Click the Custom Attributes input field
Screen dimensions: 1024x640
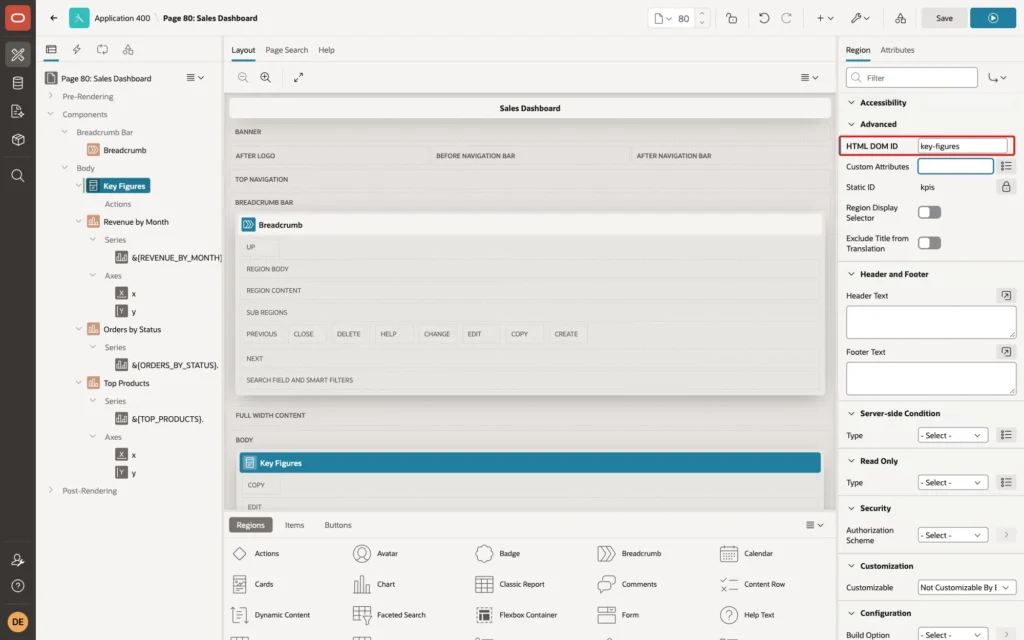coord(955,167)
